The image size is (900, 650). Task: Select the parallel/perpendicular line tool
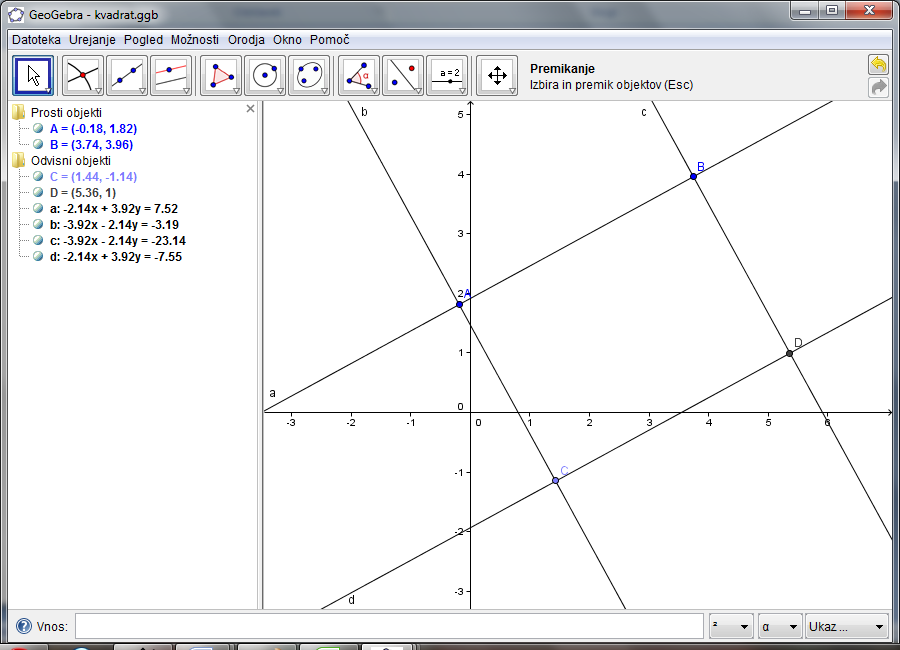coord(171,75)
